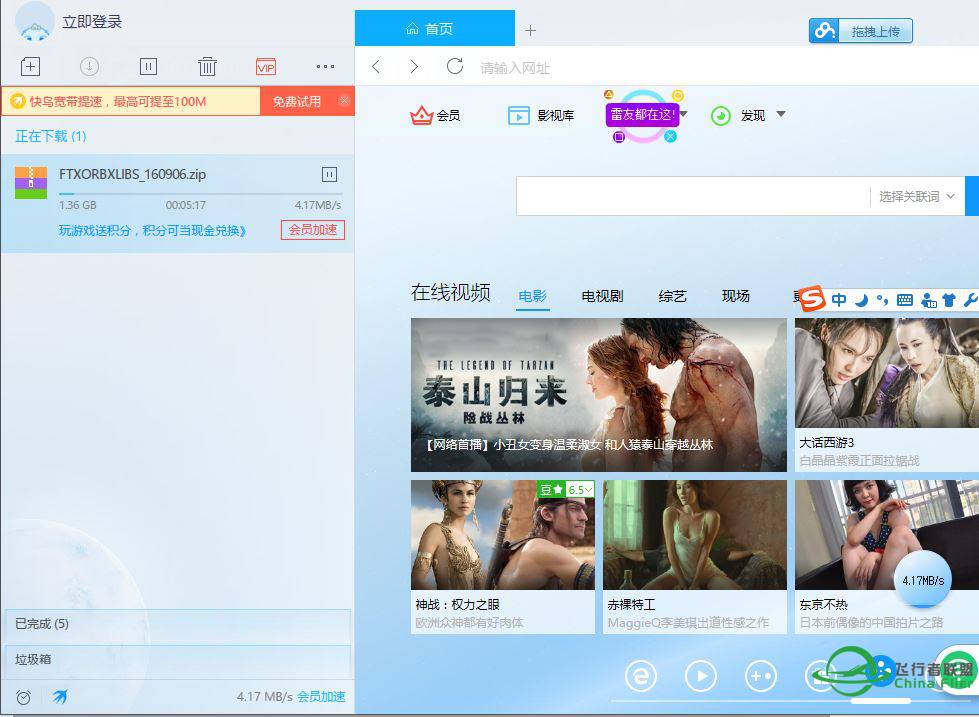Open Sogou skin settings via shirt icon
The height and width of the screenshot is (717, 979).
coord(950,300)
